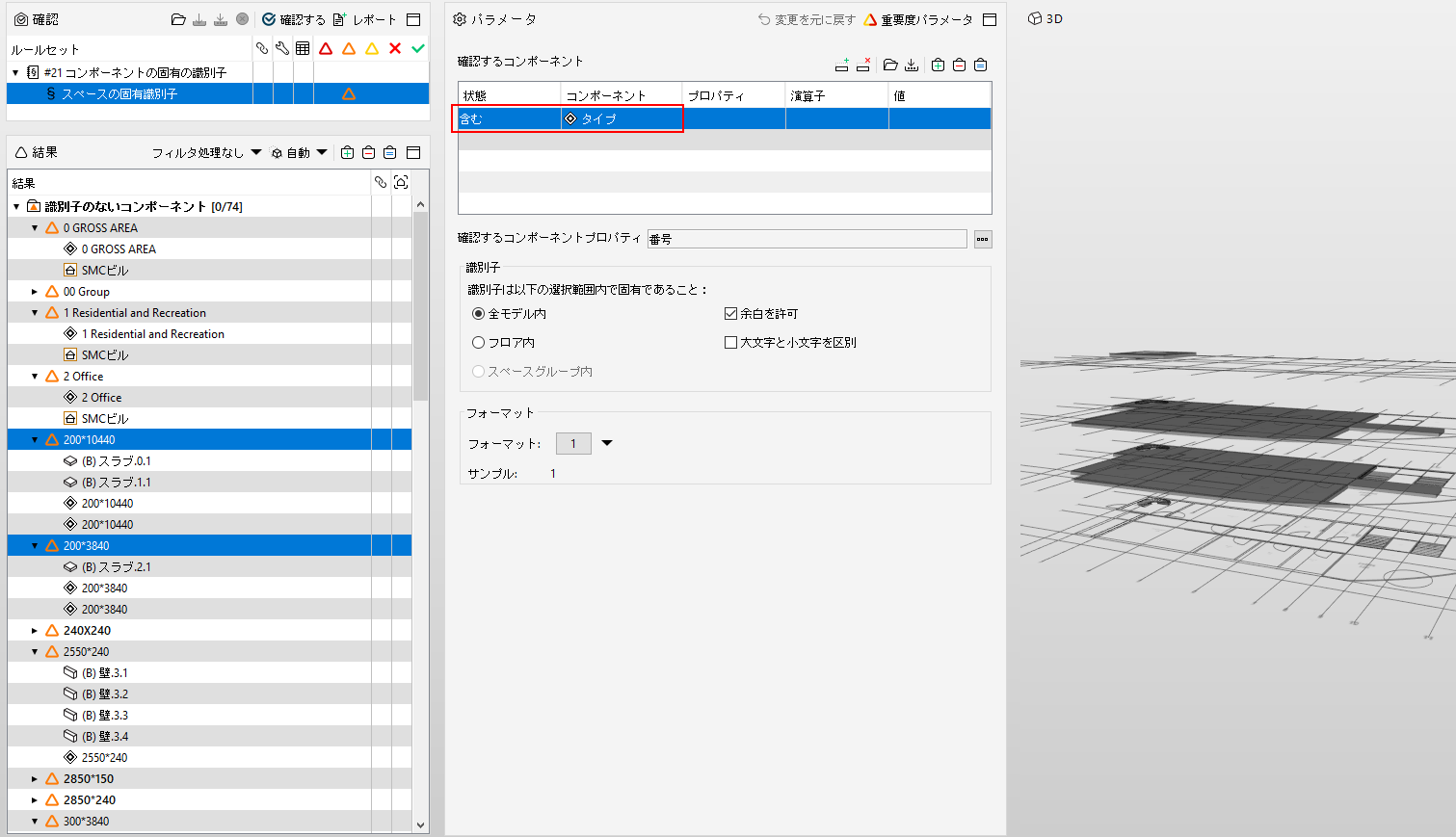Image resolution: width=1456 pixels, height=837 pixels.
Task: Click the link icon in results header
Action: click(x=381, y=182)
